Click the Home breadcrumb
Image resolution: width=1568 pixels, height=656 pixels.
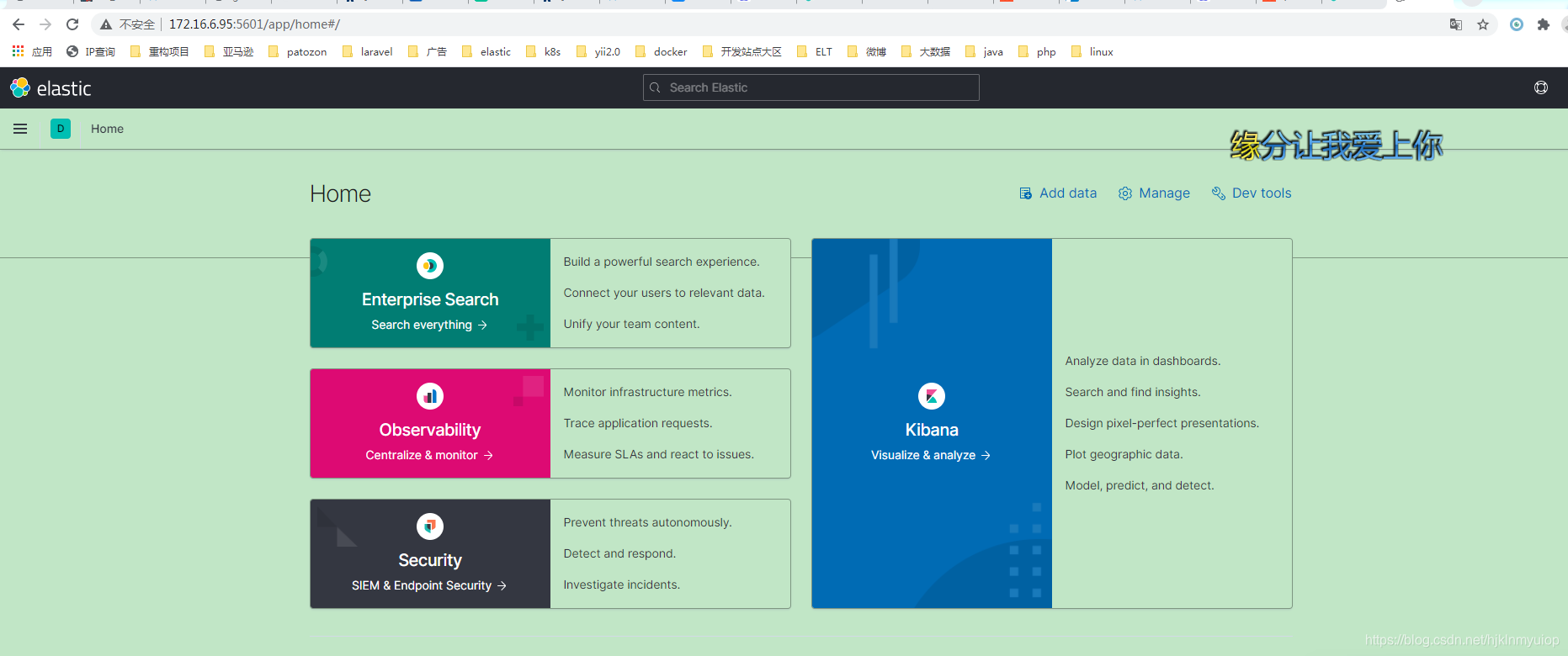click(107, 129)
